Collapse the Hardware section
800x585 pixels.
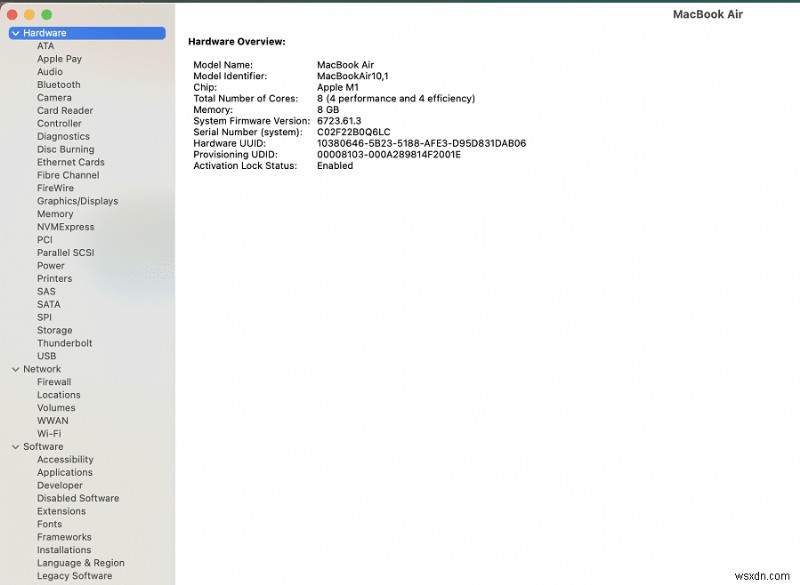coord(14,33)
